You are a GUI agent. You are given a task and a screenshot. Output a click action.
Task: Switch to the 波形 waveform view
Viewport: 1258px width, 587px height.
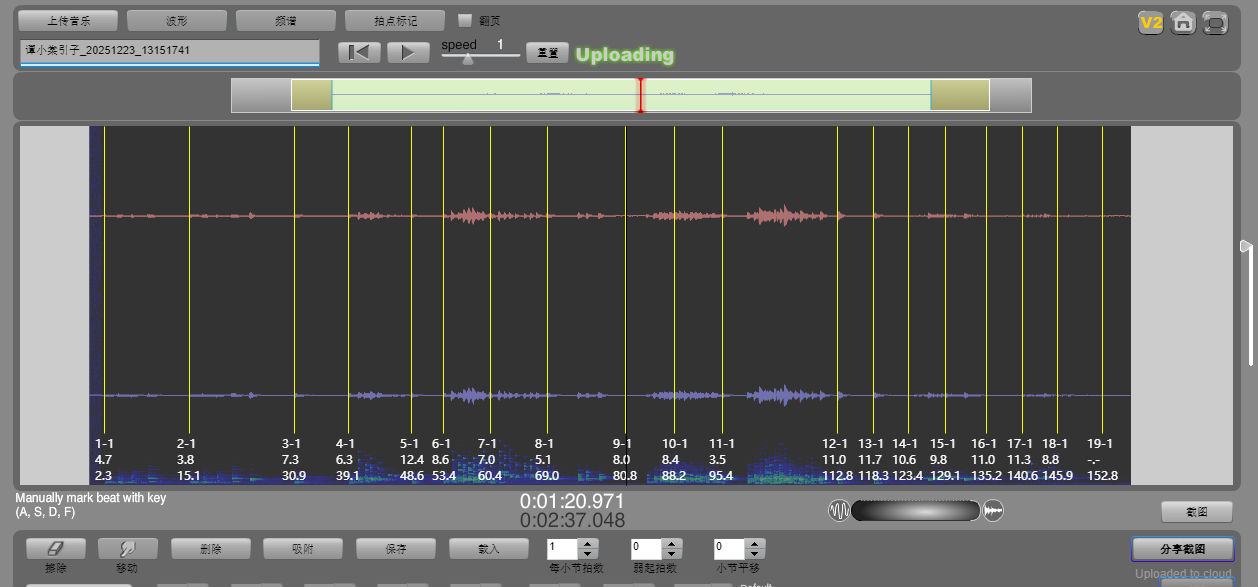pos(177,20)
